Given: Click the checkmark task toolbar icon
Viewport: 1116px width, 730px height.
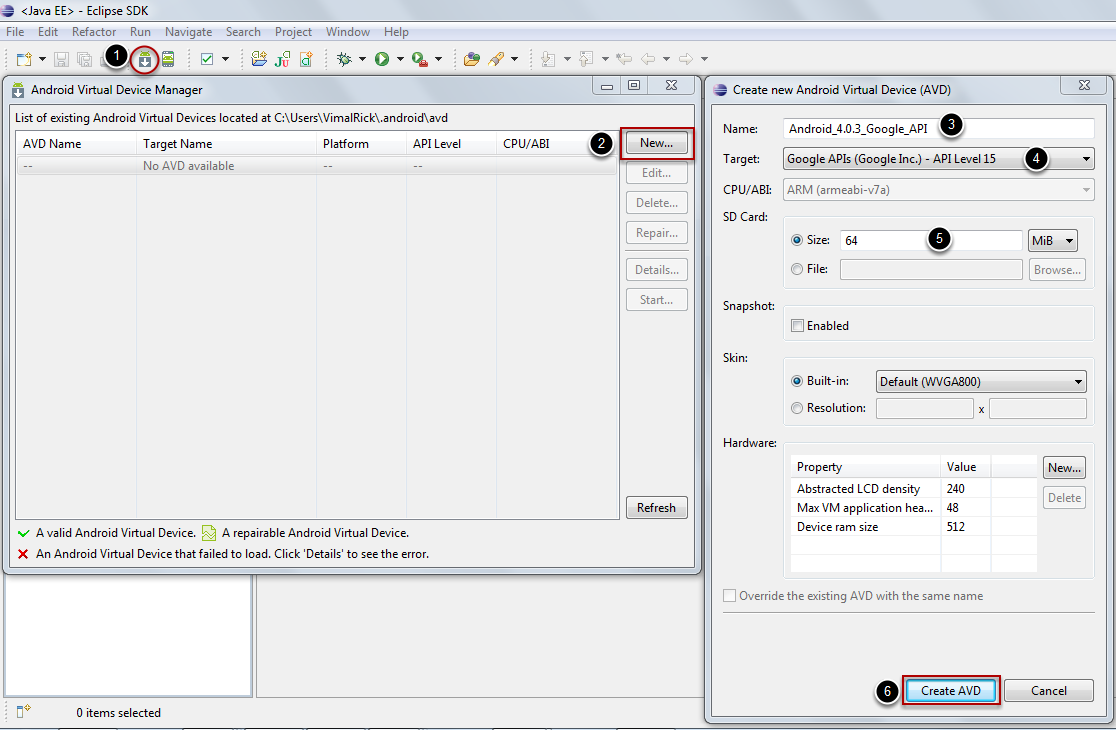Looking at the screenshot, I should pos(207,59).
